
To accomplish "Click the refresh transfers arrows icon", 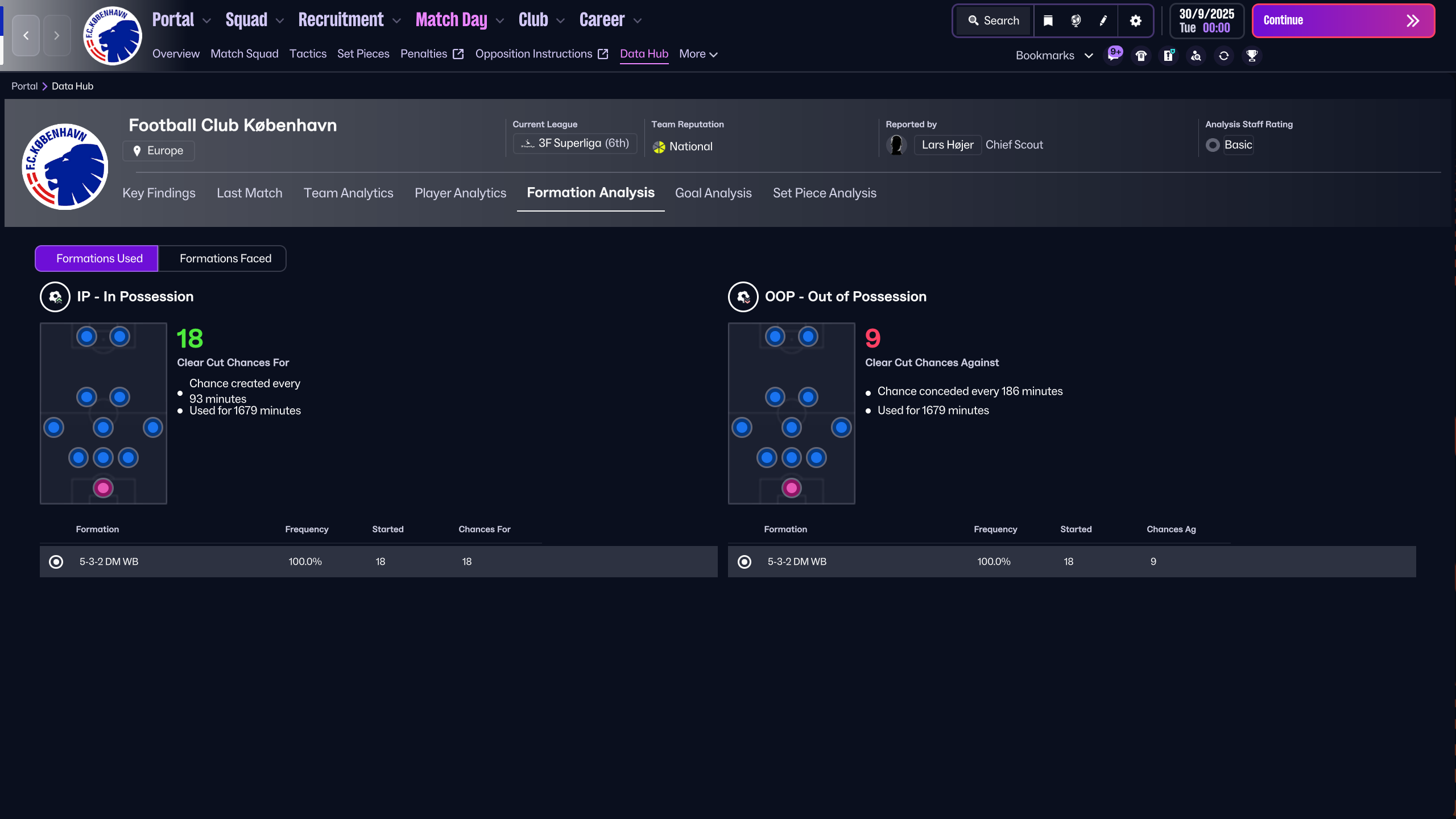I will pos(1224,56).
